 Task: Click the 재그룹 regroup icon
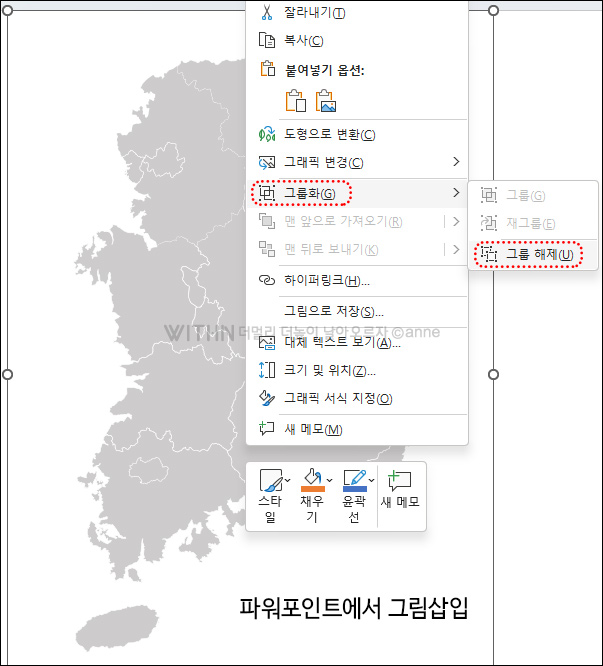pos(489,223)
